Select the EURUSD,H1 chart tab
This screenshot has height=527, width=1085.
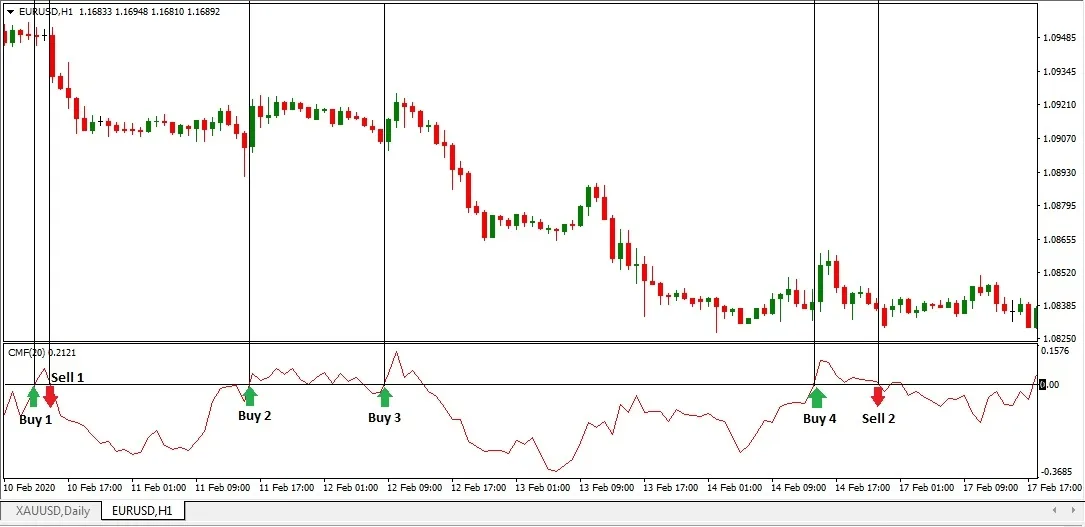[x=143, y=511]
